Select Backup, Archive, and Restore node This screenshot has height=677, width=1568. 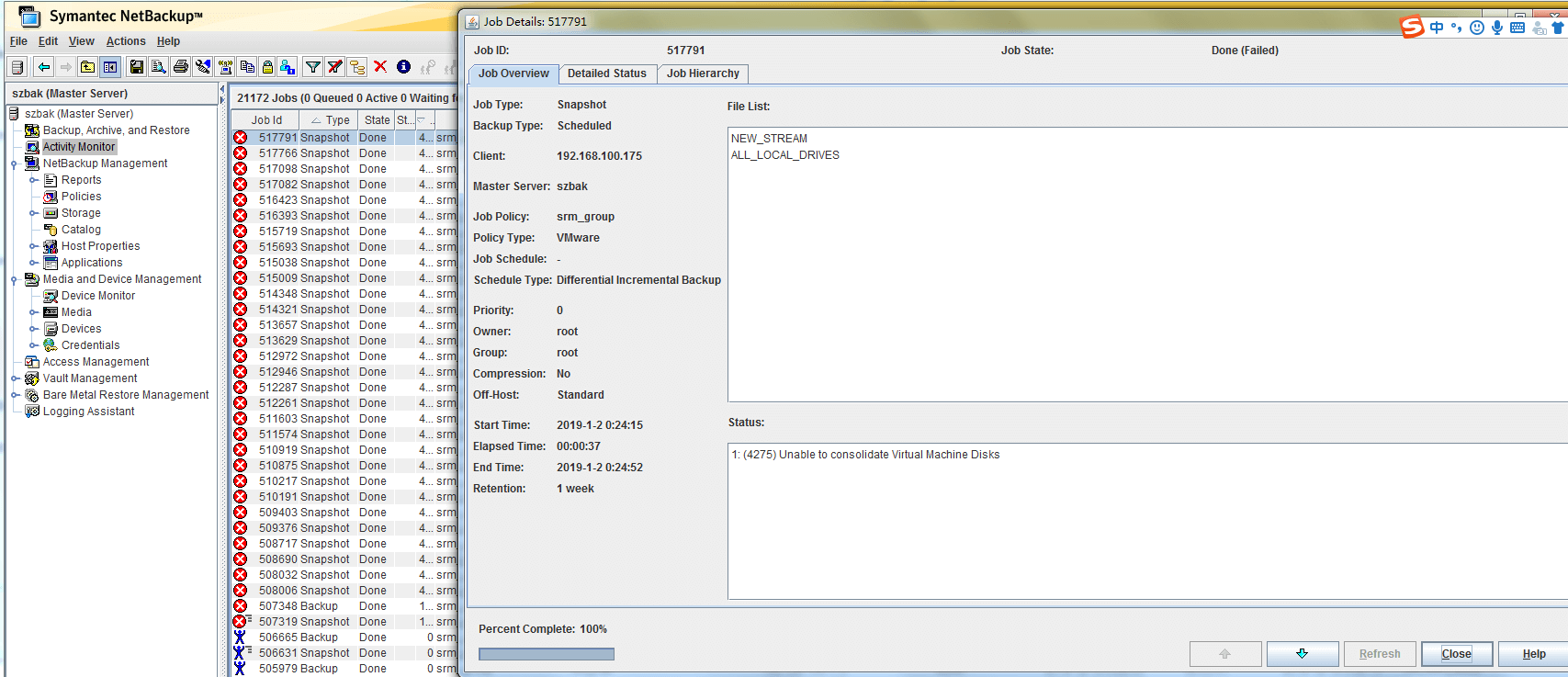click(x=116, y=130)
